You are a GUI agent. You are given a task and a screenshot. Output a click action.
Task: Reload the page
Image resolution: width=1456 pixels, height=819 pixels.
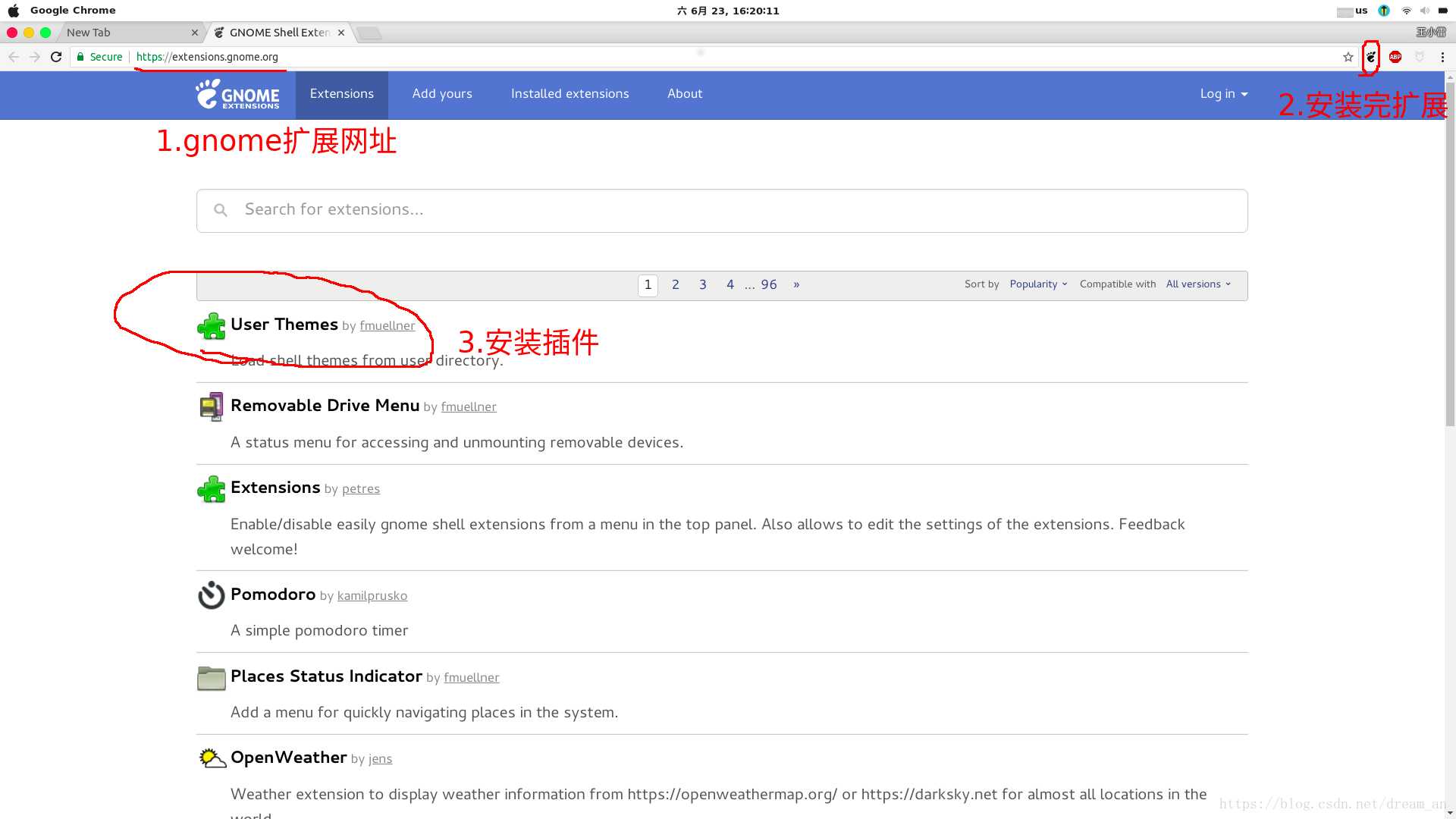coord(56,57)
